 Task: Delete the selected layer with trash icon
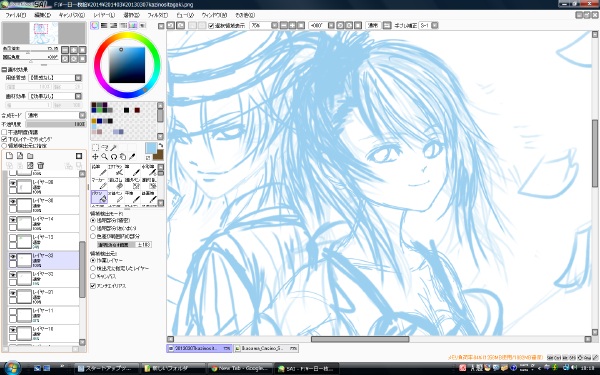click(x=41, y=165)
